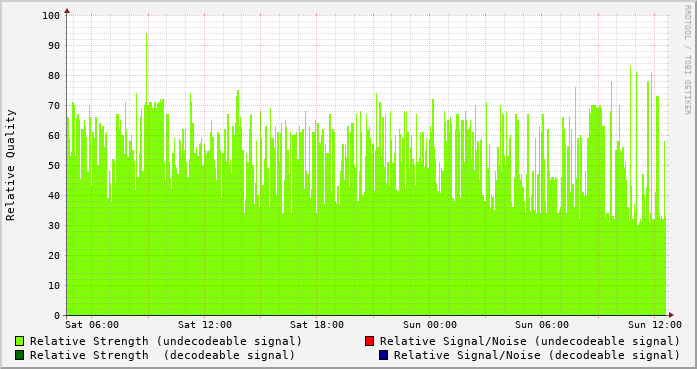This screenshot has height=369, width=697.
Task: Click the Relative Signal/Noise (undecodeable signal) label
Action: click(530, 341)
